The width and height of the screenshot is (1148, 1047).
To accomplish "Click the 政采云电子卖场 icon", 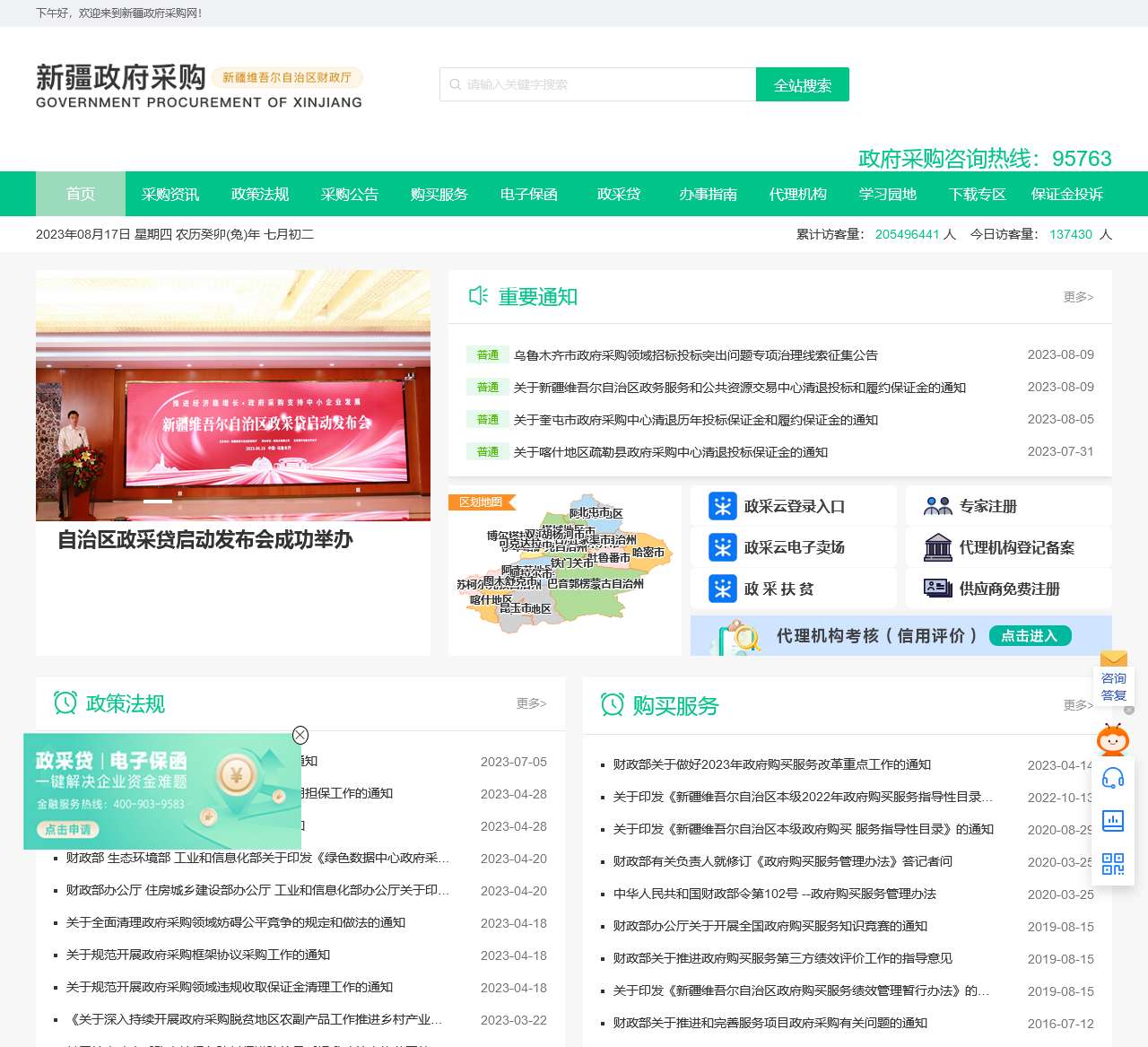I will 722,547.
